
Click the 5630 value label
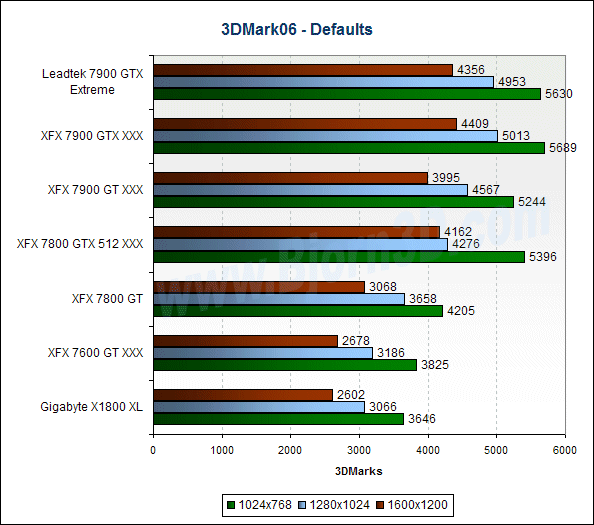pyautogui.click(x=559, y=94)
